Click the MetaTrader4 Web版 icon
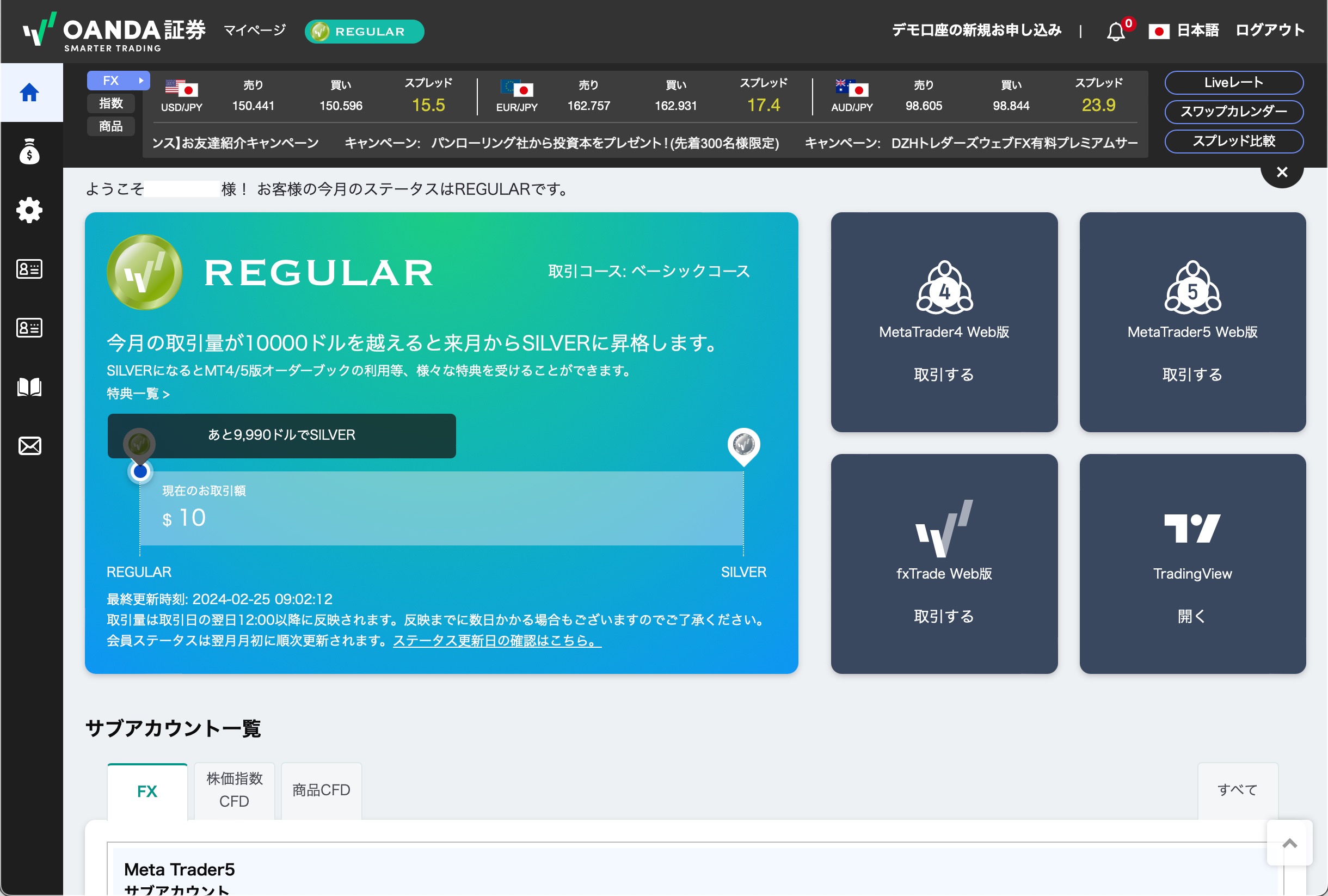 click(944, 287)
